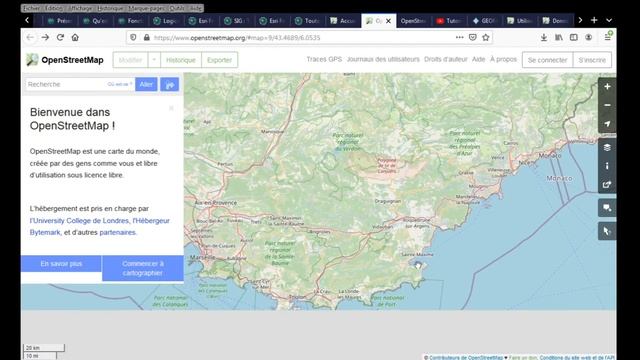This screenshot has width=640, height=360.
Task: Click the Faire un don footer link
Action: click(x=522, y=358)
